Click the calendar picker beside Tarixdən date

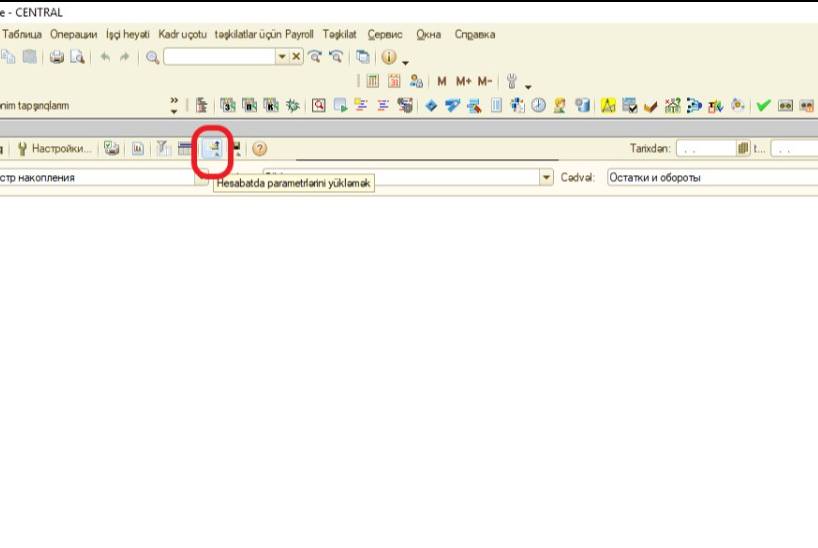(x=743, y=149)
